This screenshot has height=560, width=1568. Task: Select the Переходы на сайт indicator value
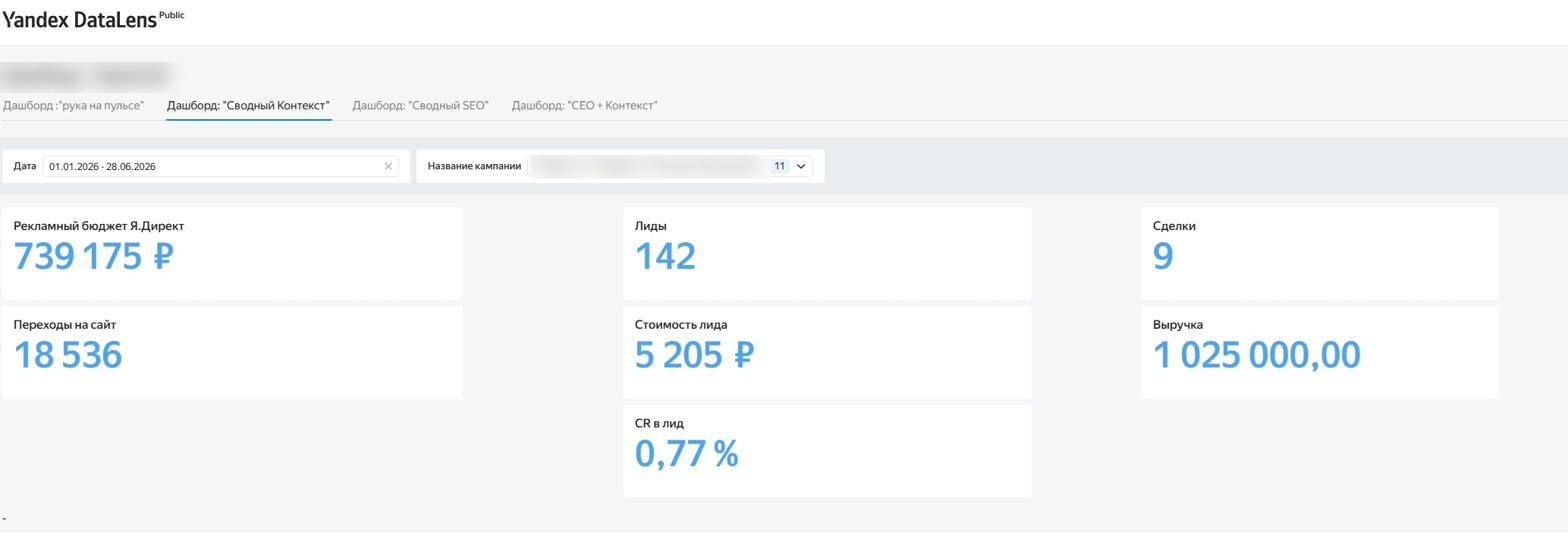pyautogui.click(x=68, y=355)
